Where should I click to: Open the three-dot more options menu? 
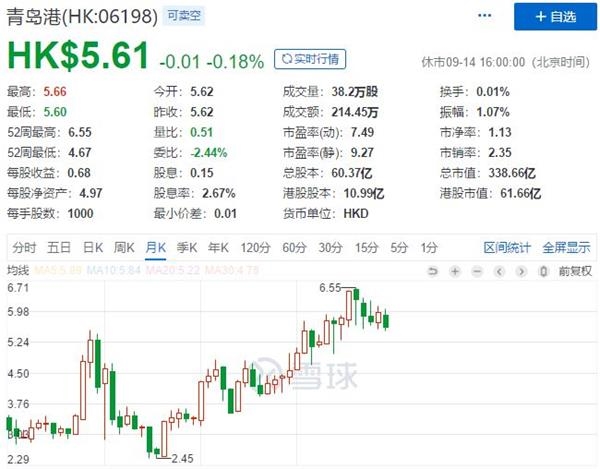coord(484,17)
